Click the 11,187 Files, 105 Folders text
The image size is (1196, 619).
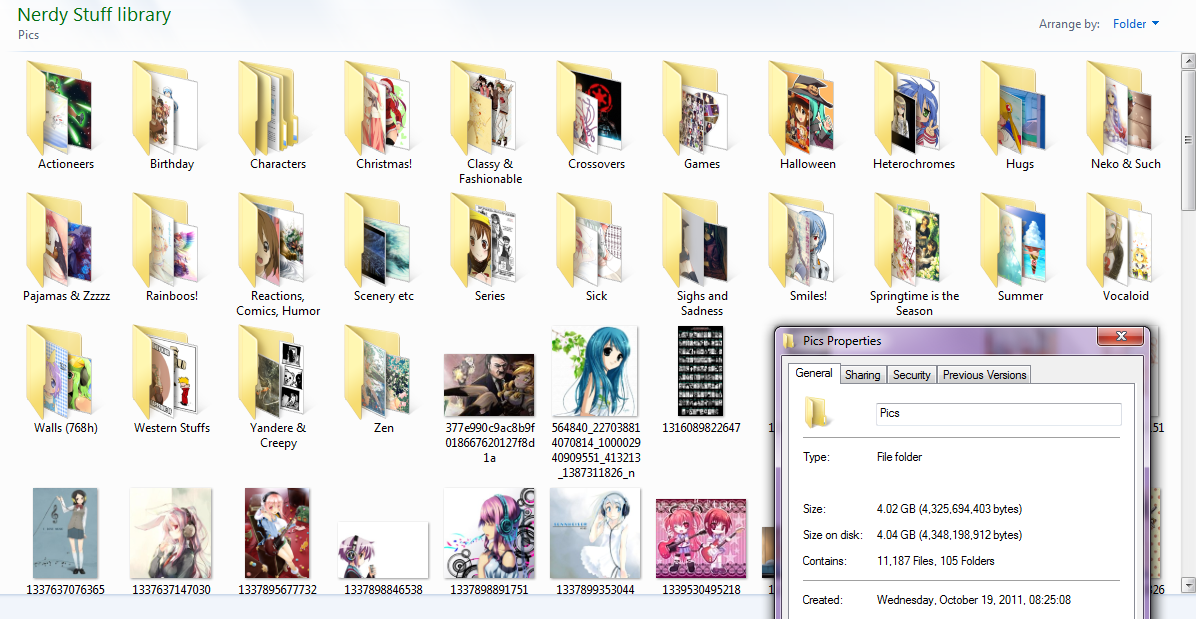click(x=935, y=561)
